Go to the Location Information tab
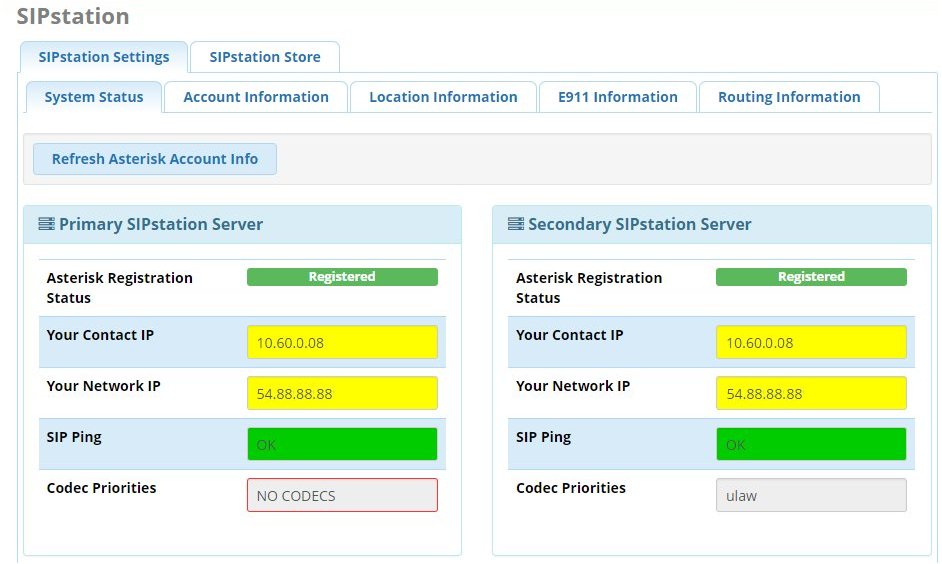The height and width of the screenshot is (564, 942). 443,97
